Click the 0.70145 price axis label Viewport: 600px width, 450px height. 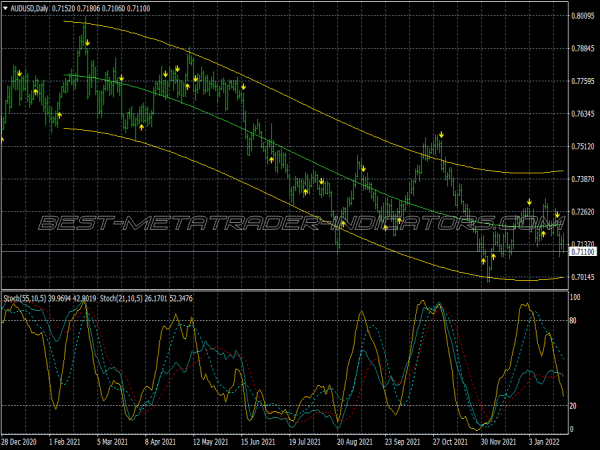tap(583, 277)
